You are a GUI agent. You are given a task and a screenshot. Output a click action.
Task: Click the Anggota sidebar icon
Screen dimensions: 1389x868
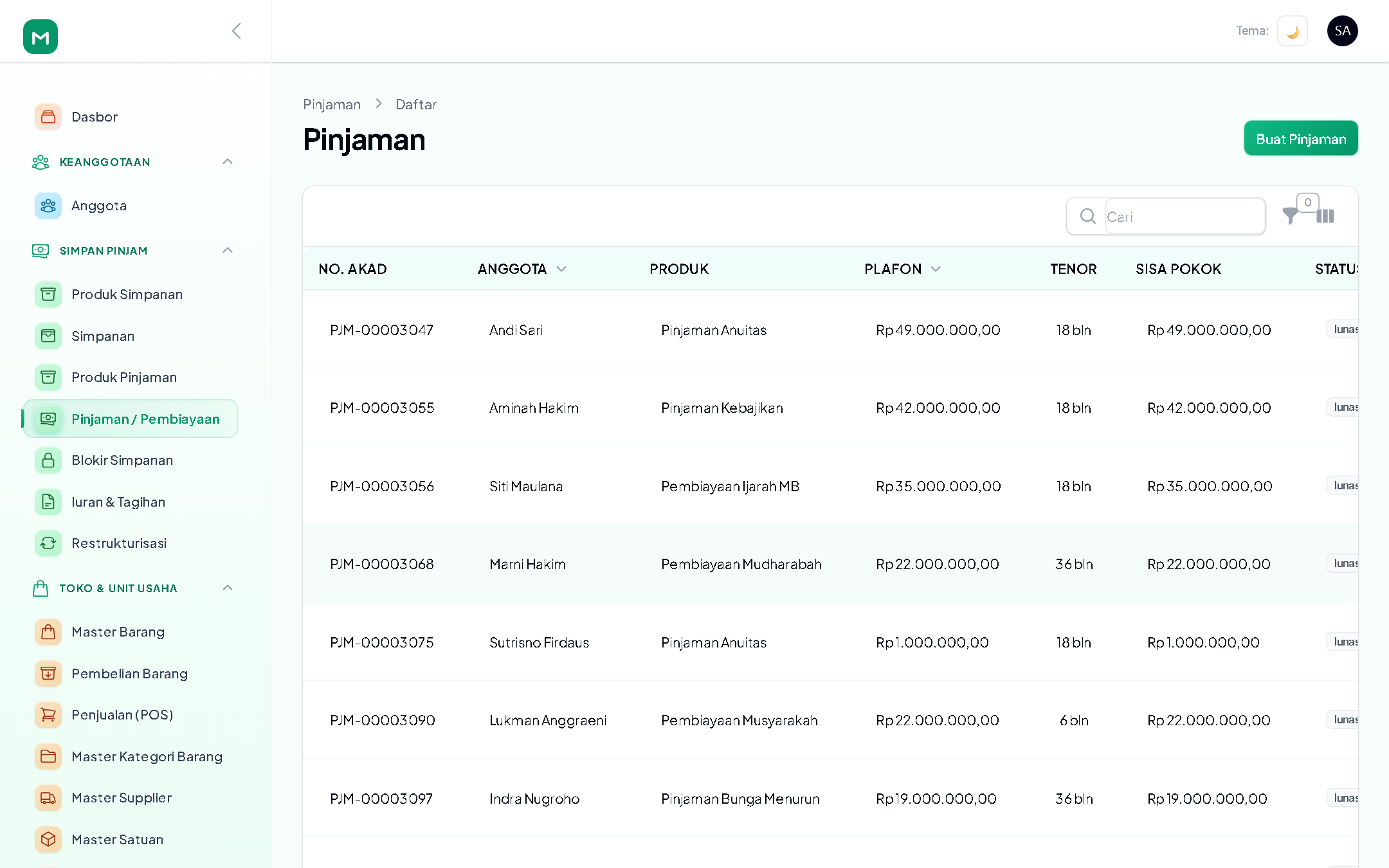48,206
